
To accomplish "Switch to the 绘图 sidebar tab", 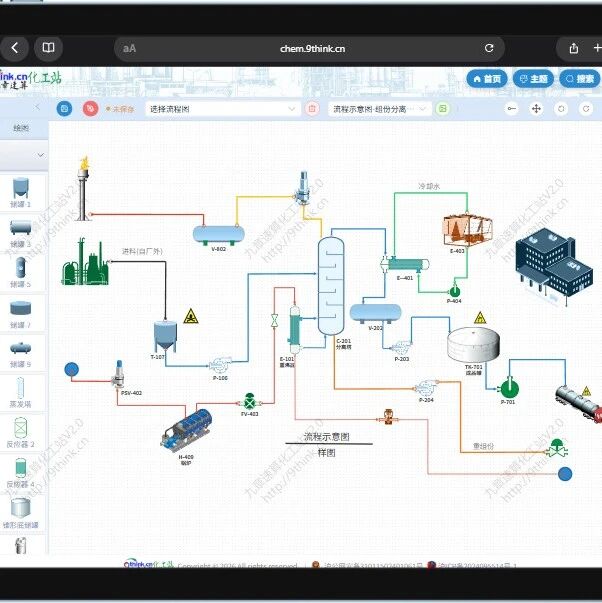I will (x=21, y=128).
